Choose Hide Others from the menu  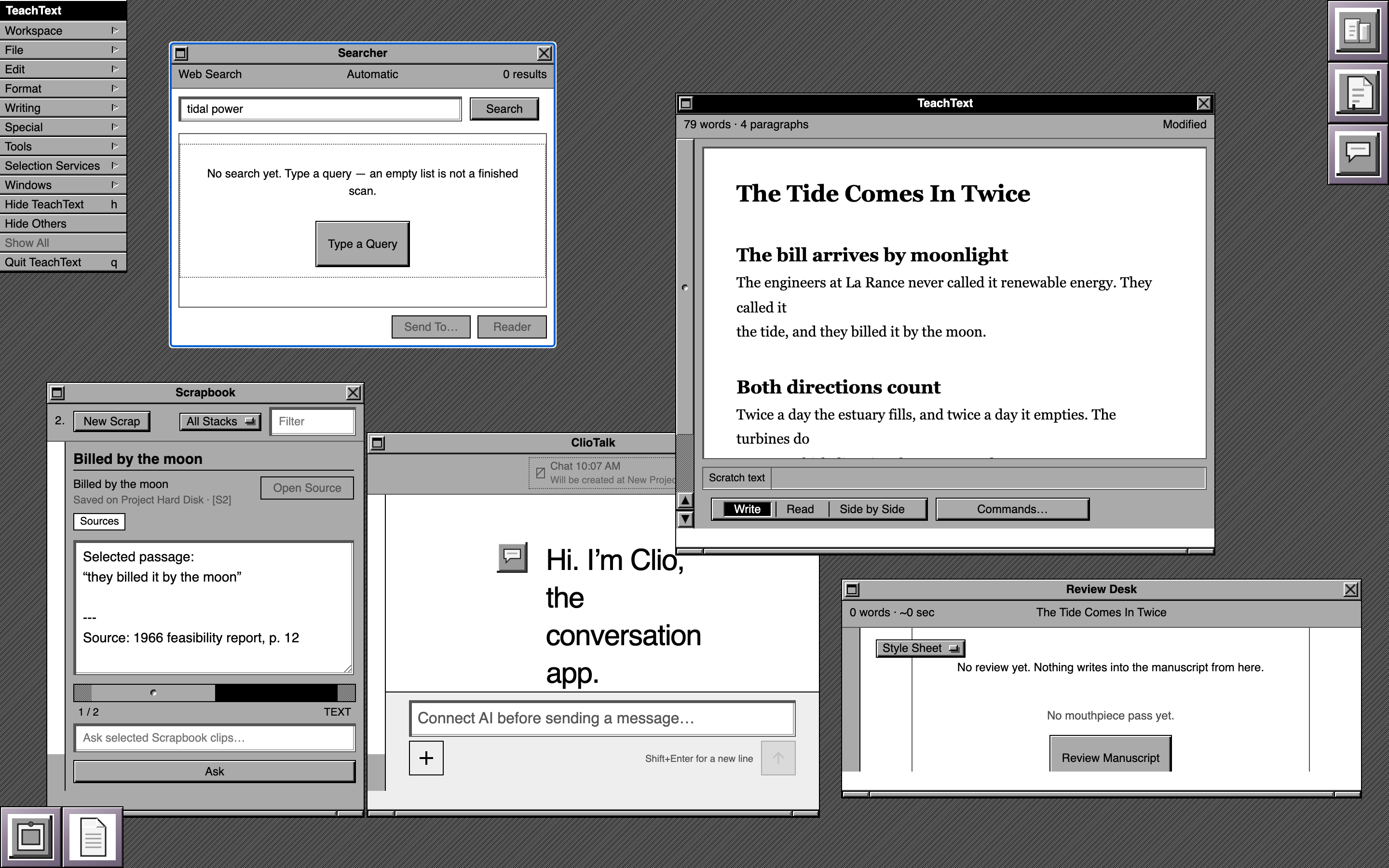(63, 223)
